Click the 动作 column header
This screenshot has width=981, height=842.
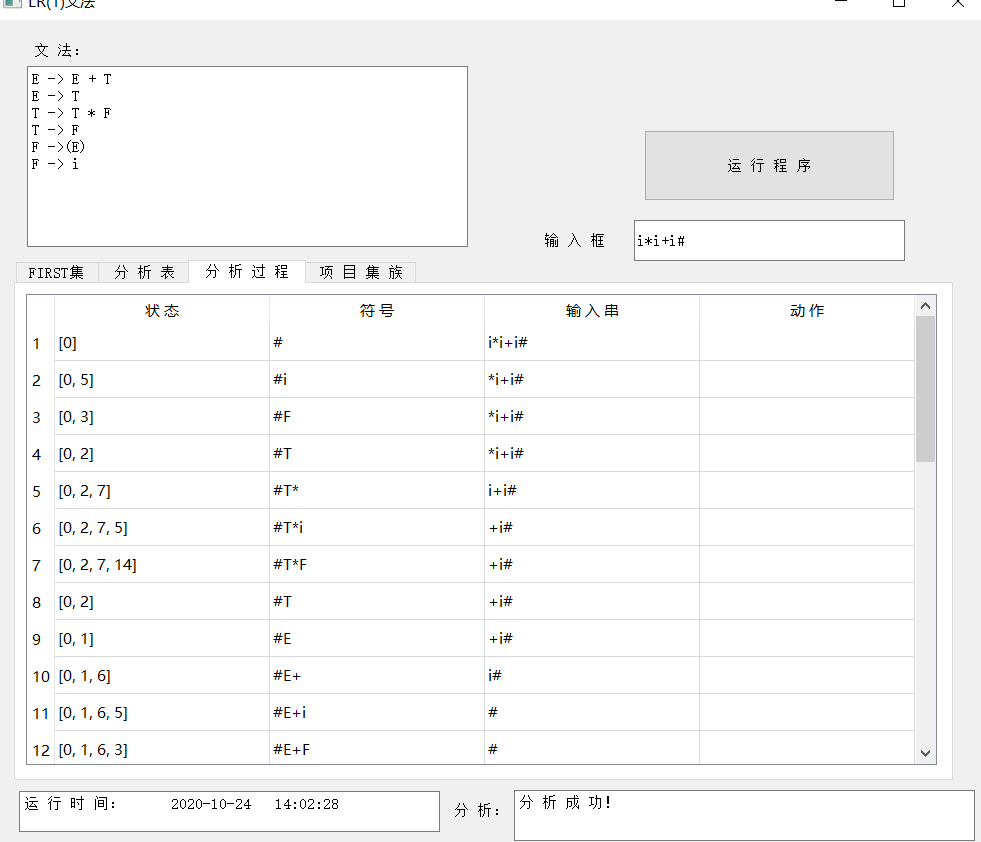[806, 310]
